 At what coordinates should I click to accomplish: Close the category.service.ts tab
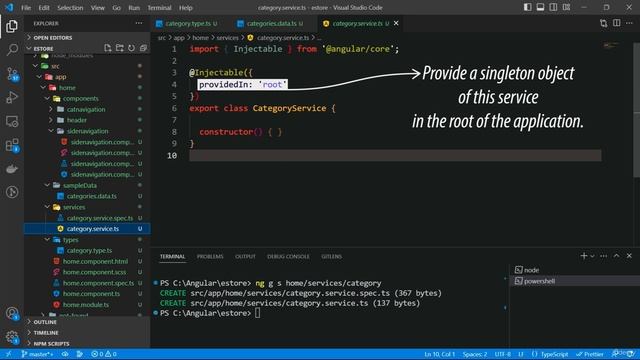tap(396, 23)
